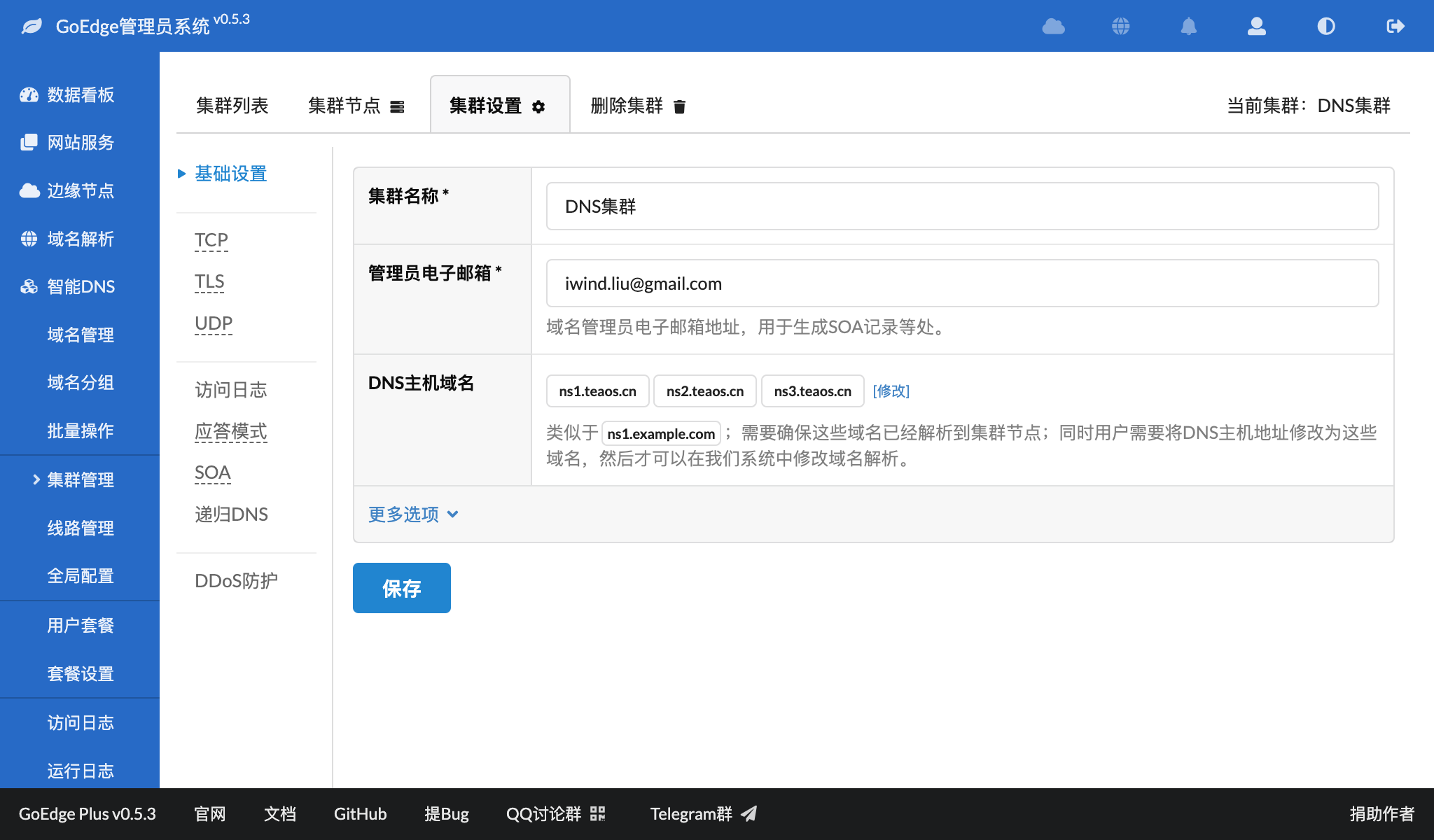Click the ns1.teaos.cn host tag
This screenshot has height=840, width=1434.
pos(598,391)
